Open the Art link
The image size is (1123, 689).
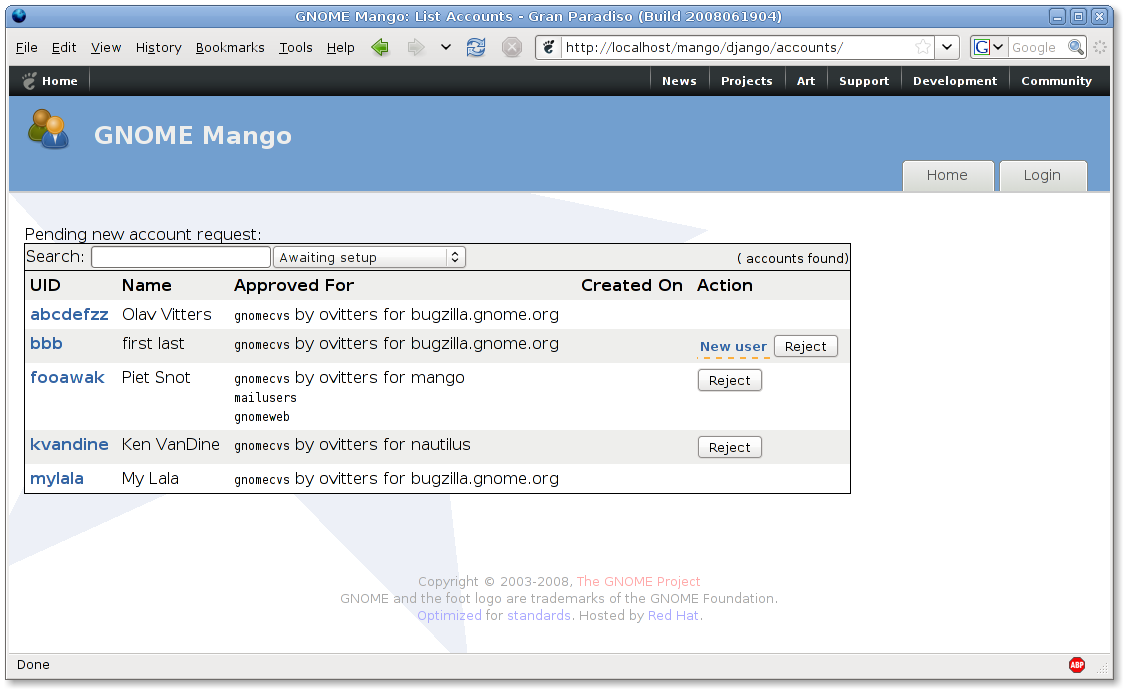806,81
